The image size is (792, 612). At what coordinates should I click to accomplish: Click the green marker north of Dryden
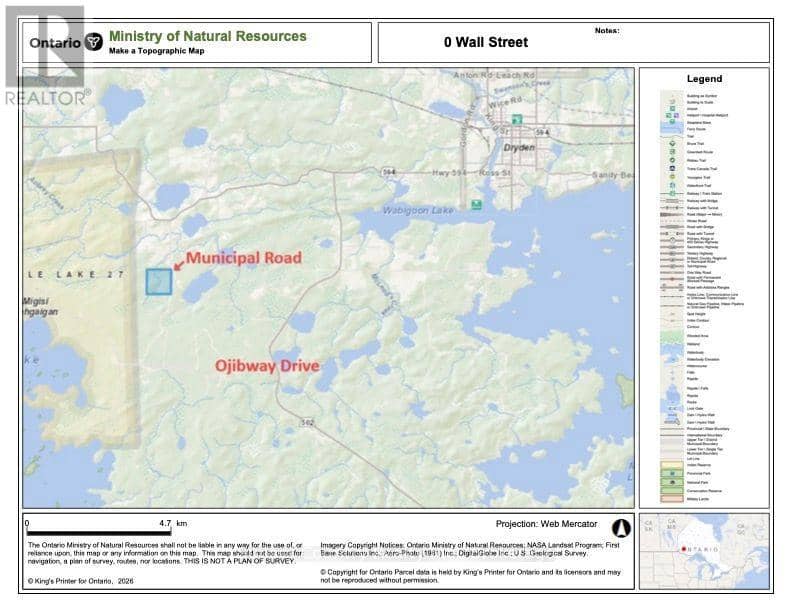[x=516, y=120]
